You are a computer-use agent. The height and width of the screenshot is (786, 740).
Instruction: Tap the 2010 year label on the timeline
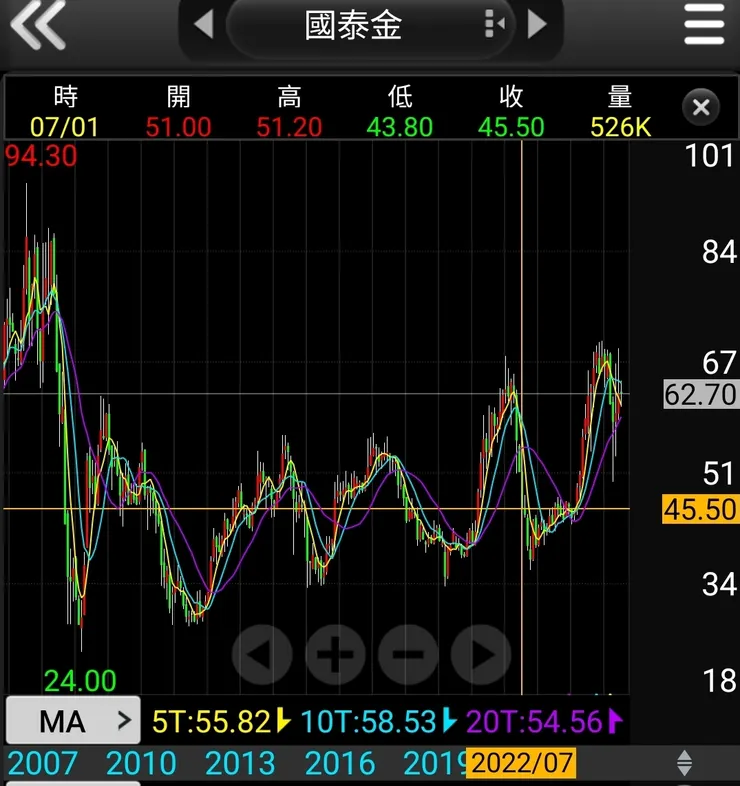click(141, 763)
